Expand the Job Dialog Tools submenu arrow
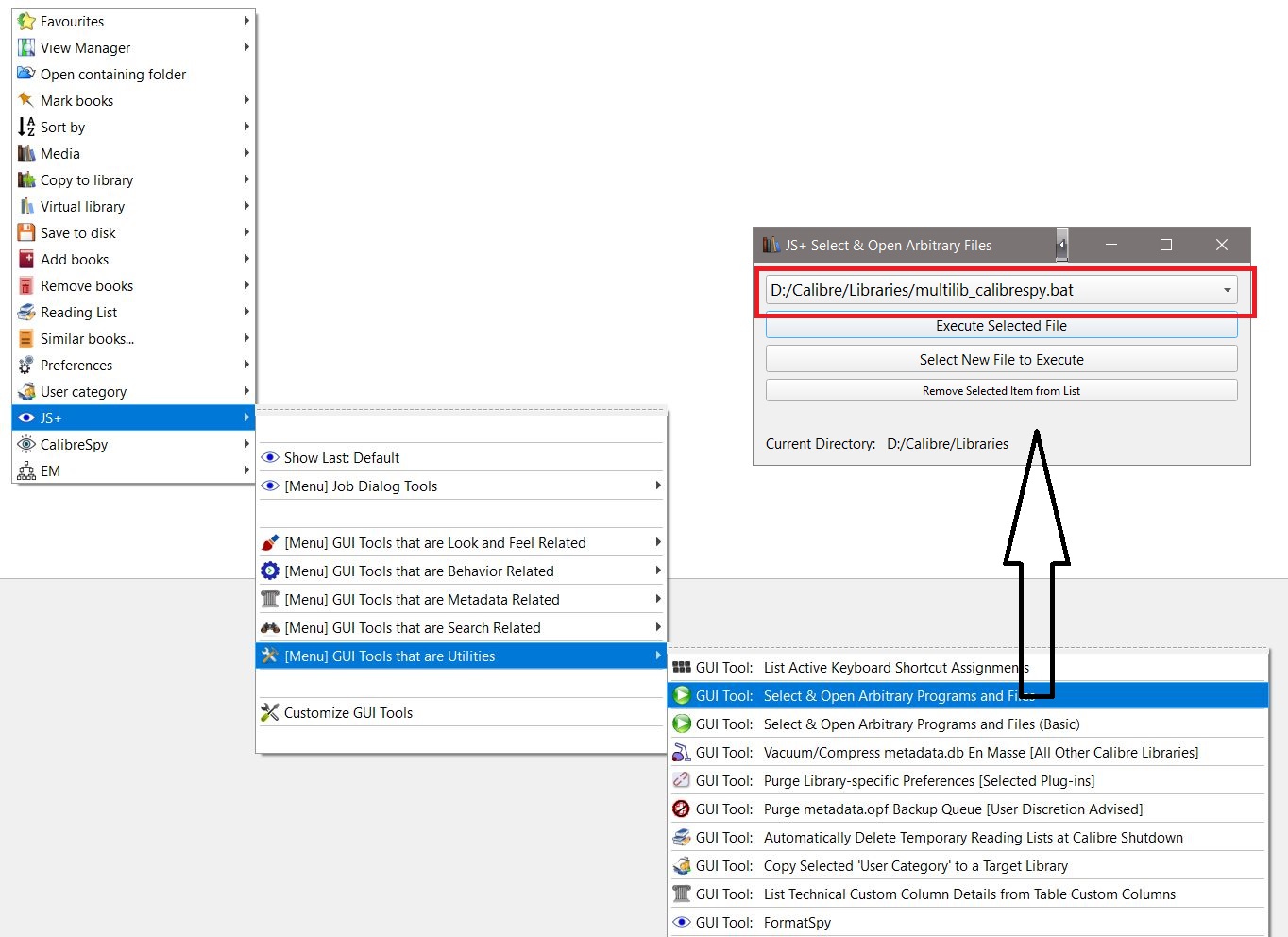The image size is (1288, 937). click(x=658, y=486)
